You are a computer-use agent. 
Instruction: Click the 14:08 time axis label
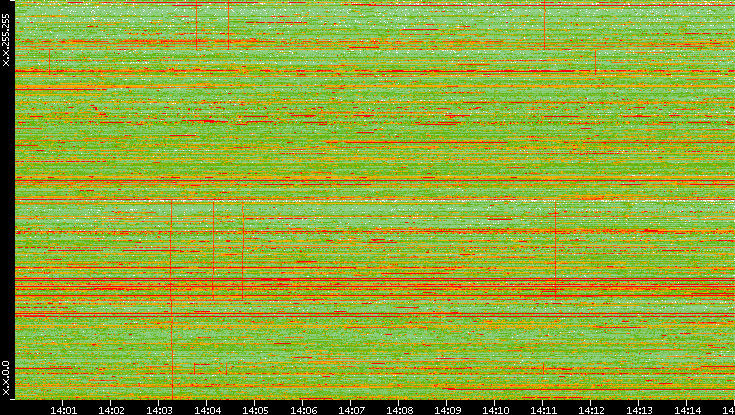click(399, 410)
